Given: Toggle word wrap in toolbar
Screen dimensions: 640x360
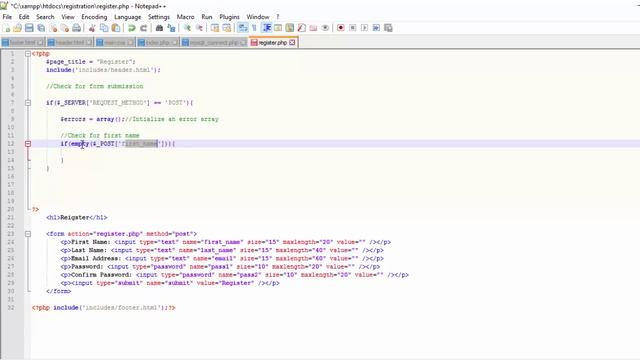Looking at the screenshot, I should pyautogui.click(x=242, y=28).
